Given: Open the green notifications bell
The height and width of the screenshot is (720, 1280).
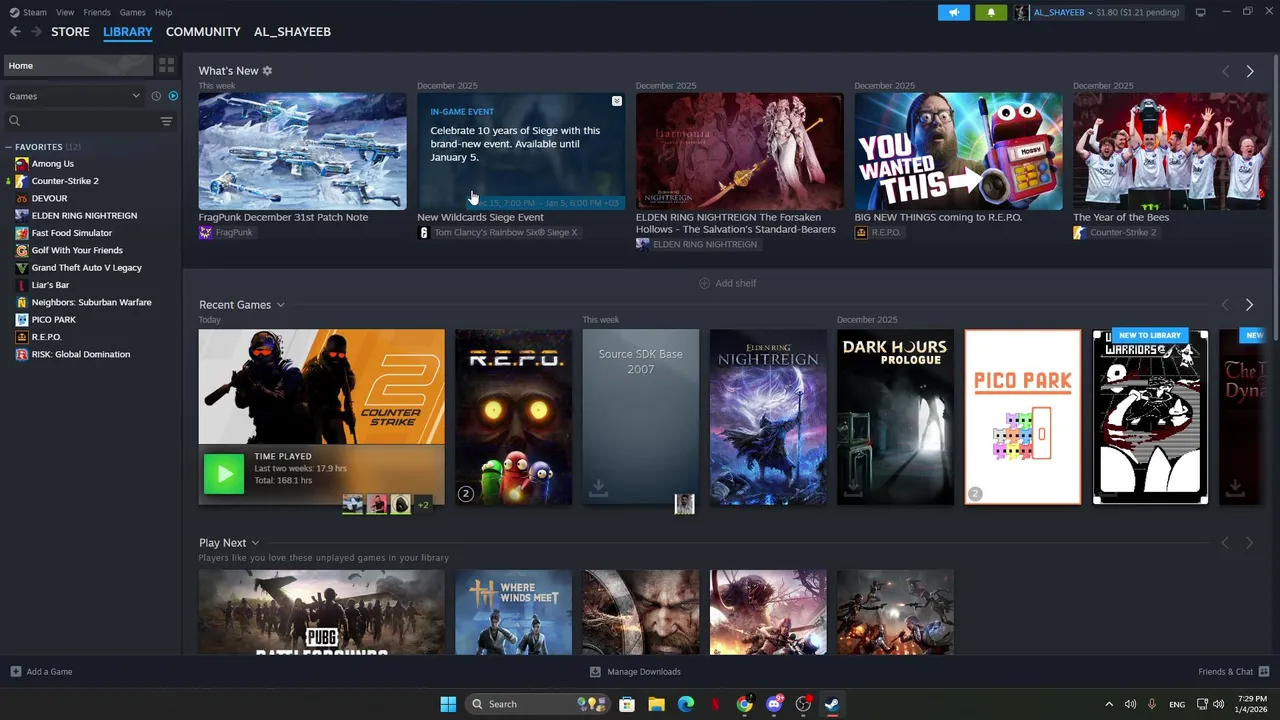Looking at the screenshot, I should click(991, 12).
